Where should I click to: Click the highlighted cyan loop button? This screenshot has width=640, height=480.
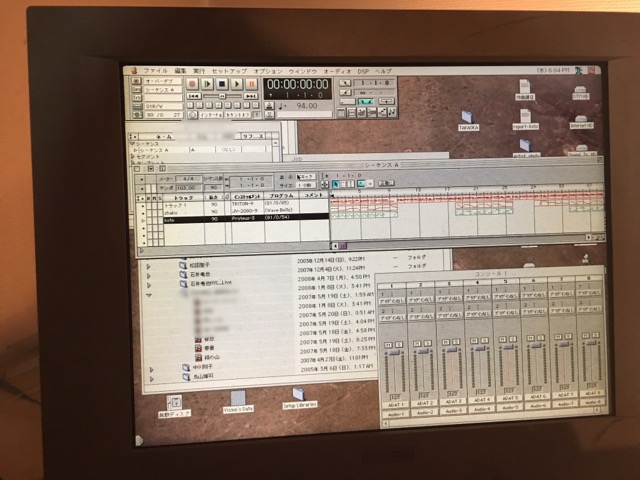coord(365,101)
